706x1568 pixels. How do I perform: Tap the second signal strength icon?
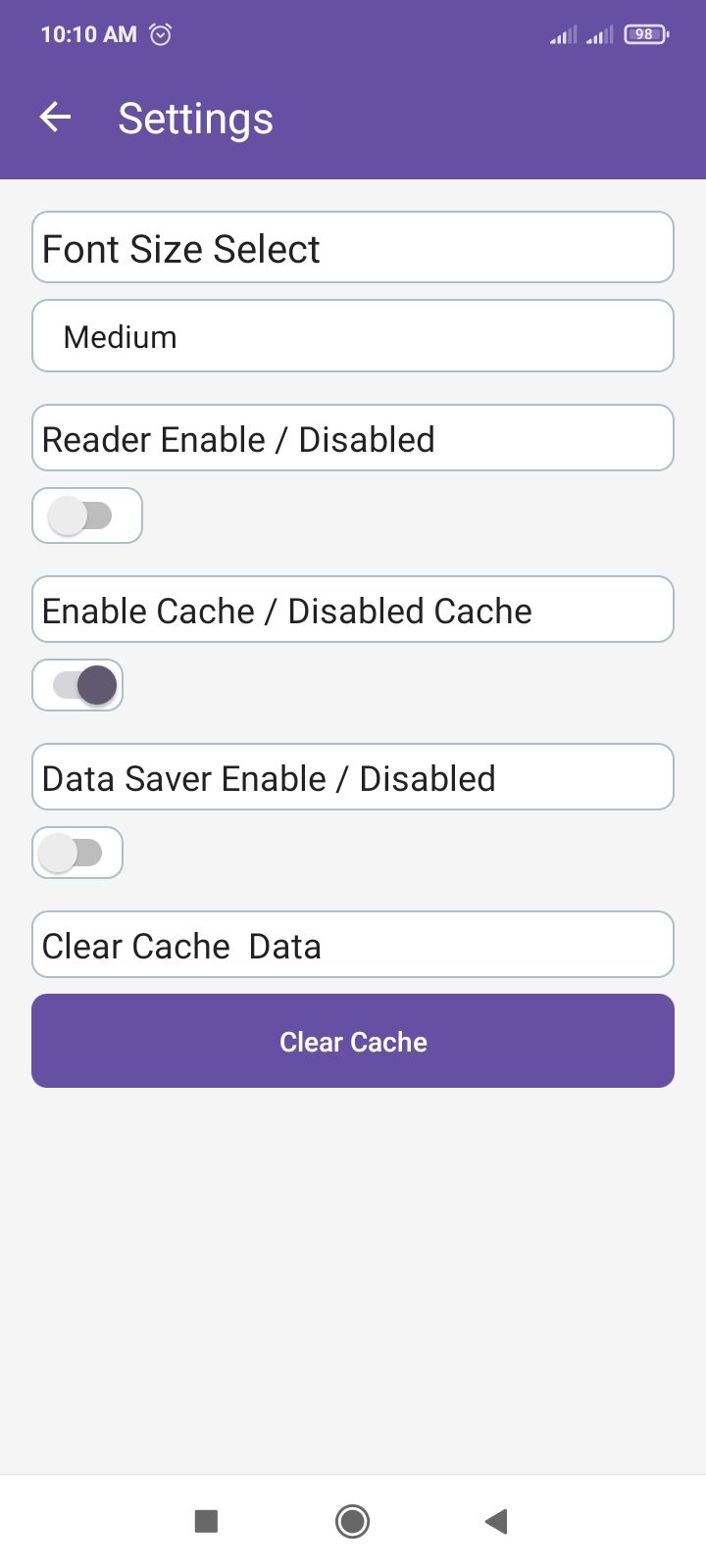click(x=599, y=35)
